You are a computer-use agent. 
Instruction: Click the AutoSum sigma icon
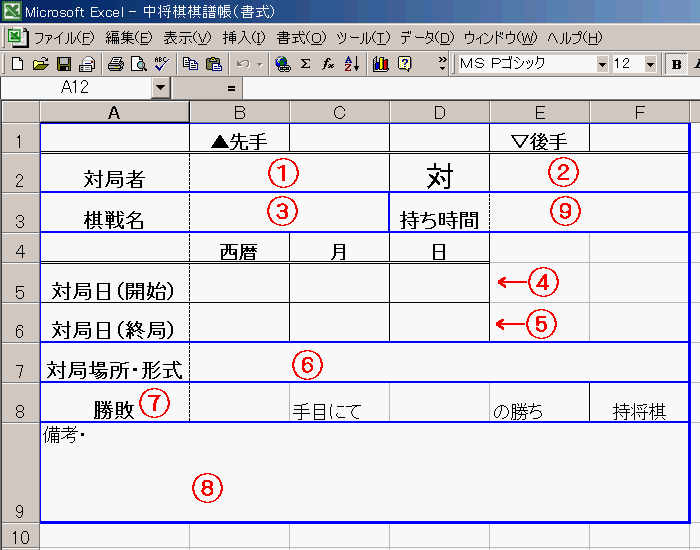click(x=305, y=64)
